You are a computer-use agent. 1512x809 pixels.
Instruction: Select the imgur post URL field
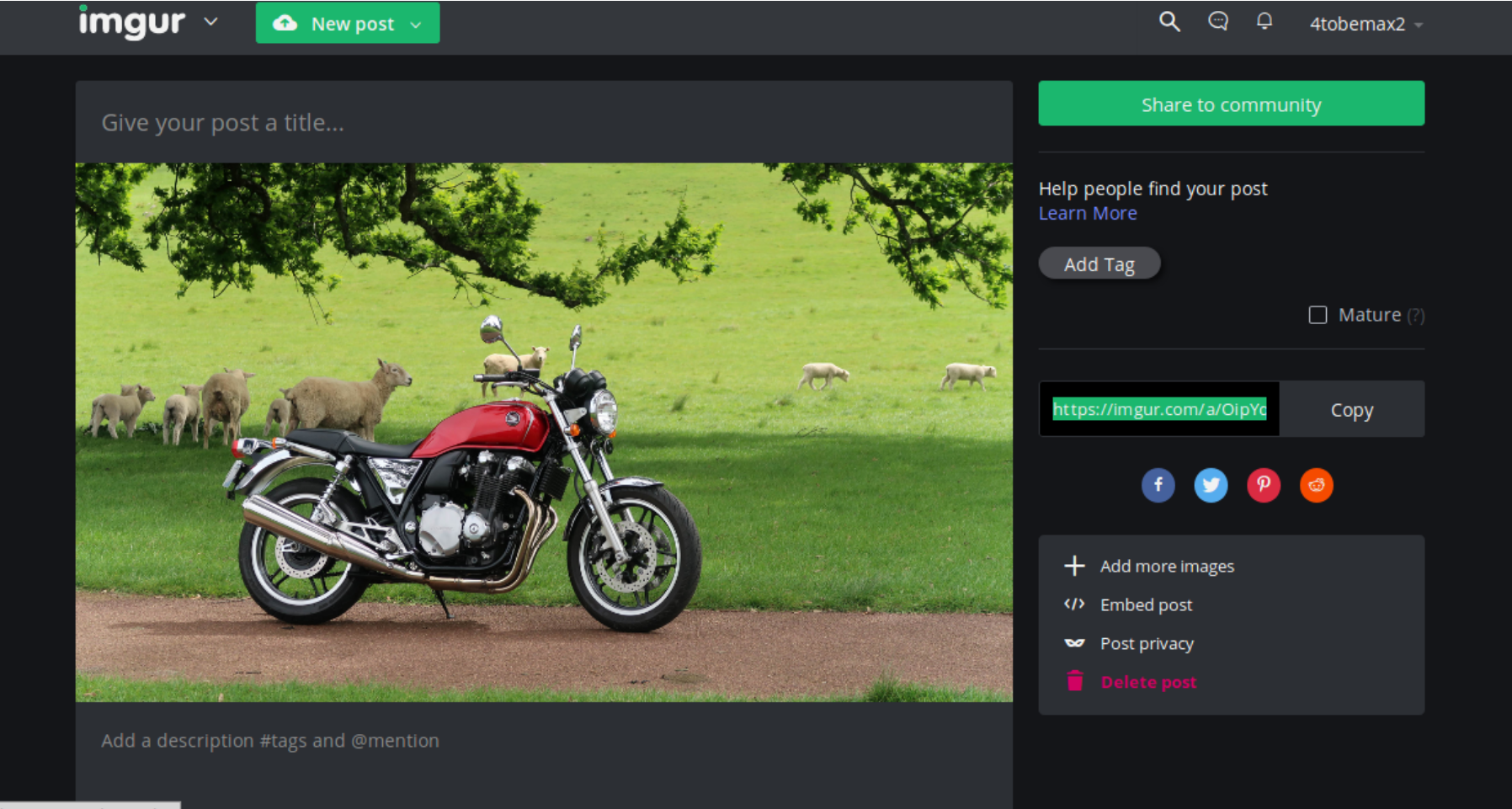coord(1159,409)
